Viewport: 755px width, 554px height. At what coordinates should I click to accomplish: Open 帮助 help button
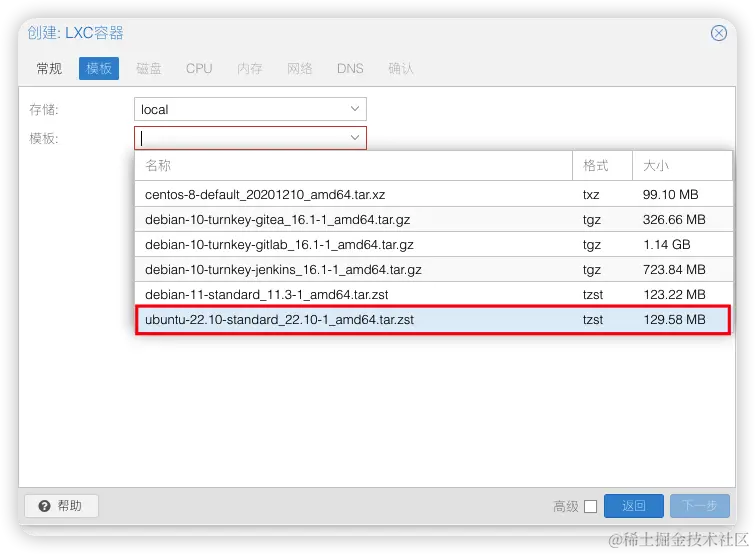[x=61, y=506]
